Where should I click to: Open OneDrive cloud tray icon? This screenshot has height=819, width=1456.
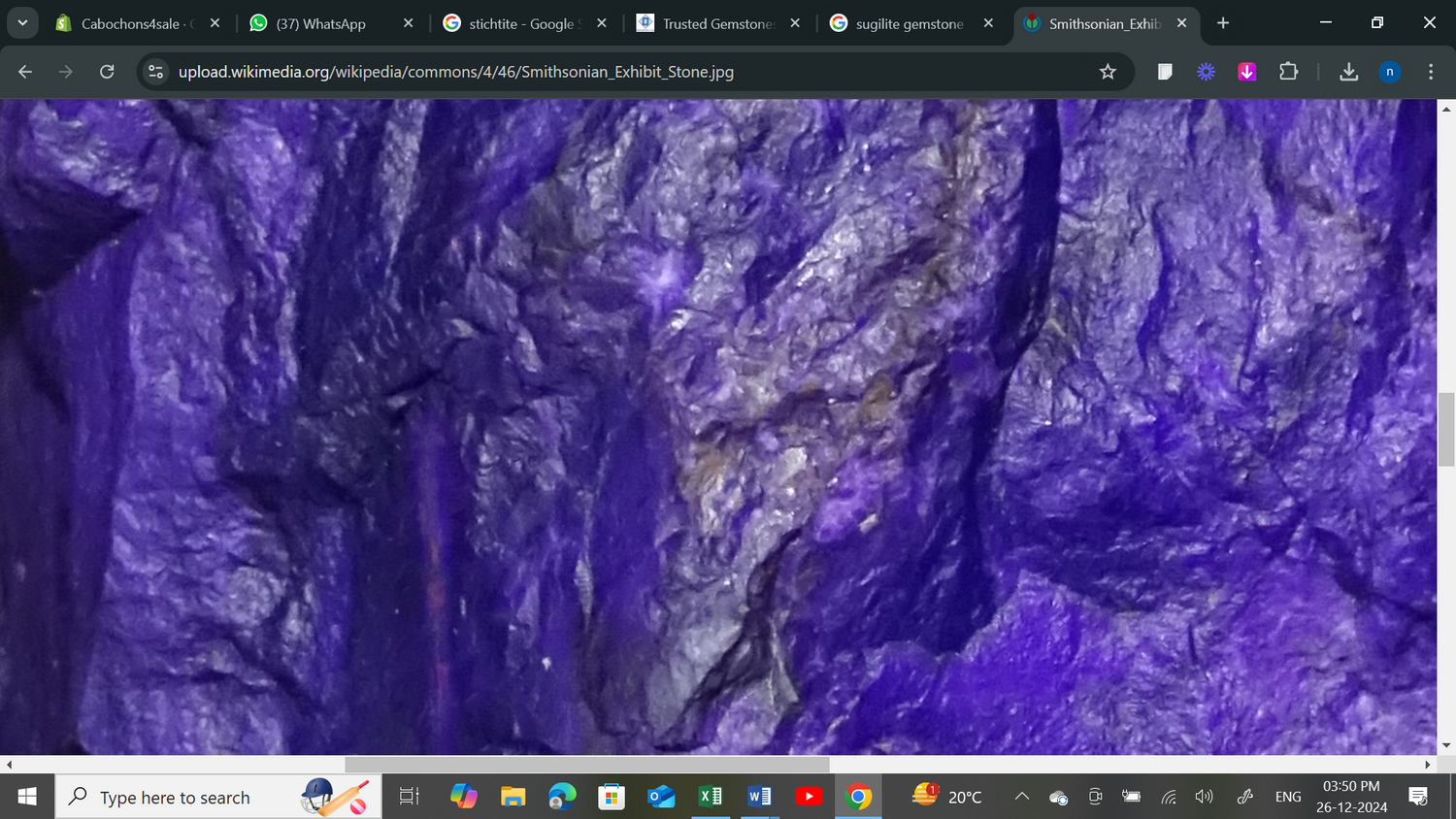point(1059,797)
